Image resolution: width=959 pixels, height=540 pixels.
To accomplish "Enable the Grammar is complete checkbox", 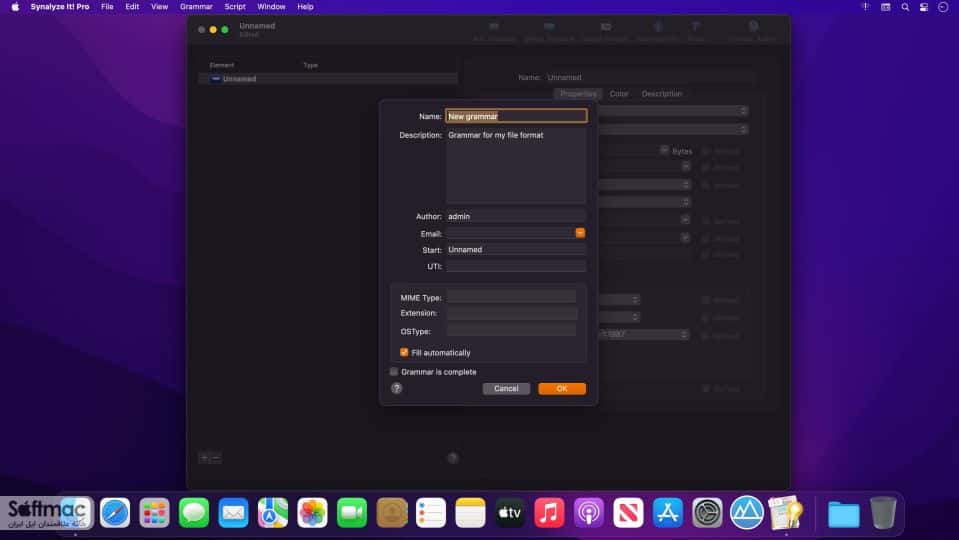I will click(394, 372).
